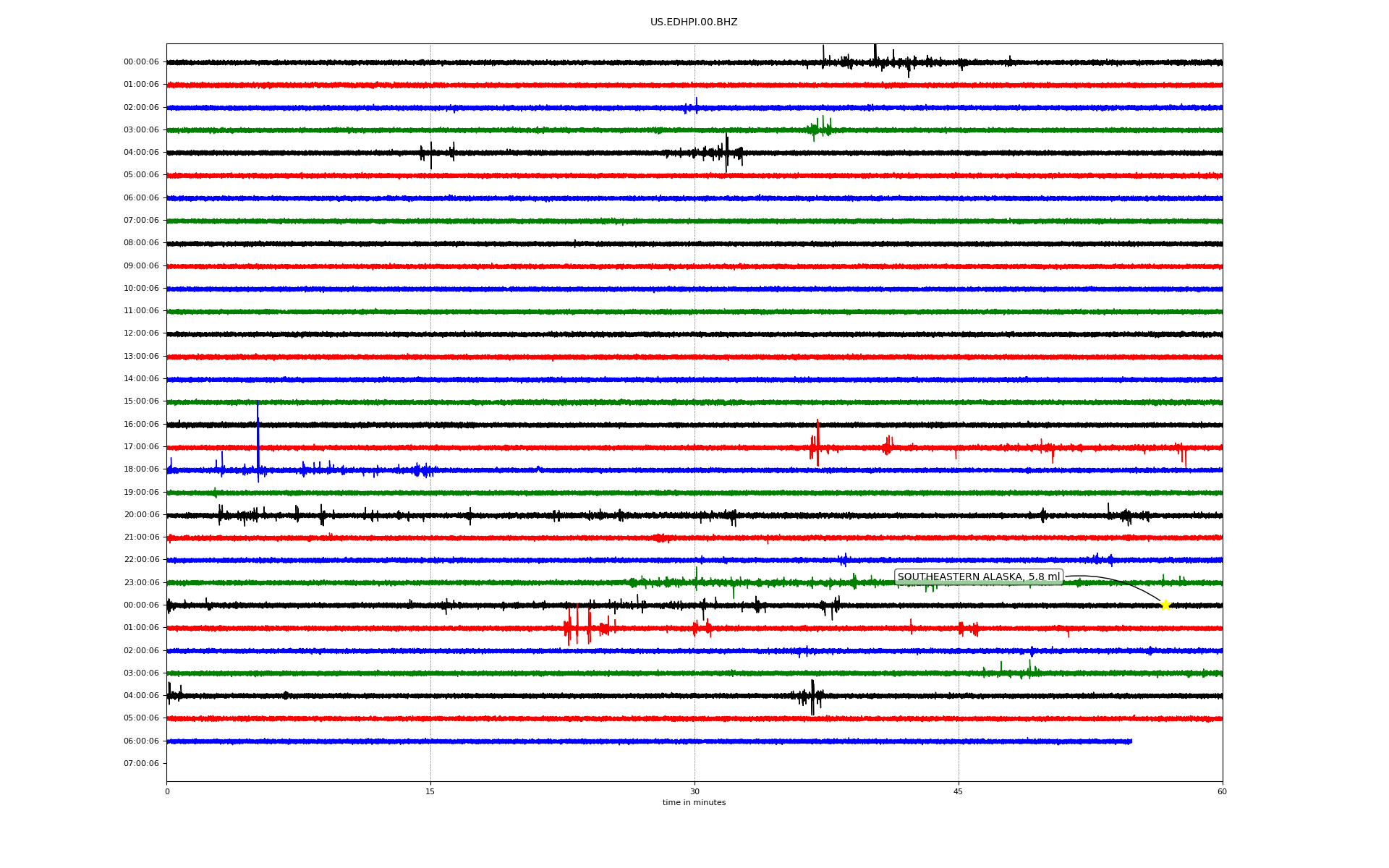Select the 12:00:06 time label
The image size is (1389, 868).
[141, 333]
